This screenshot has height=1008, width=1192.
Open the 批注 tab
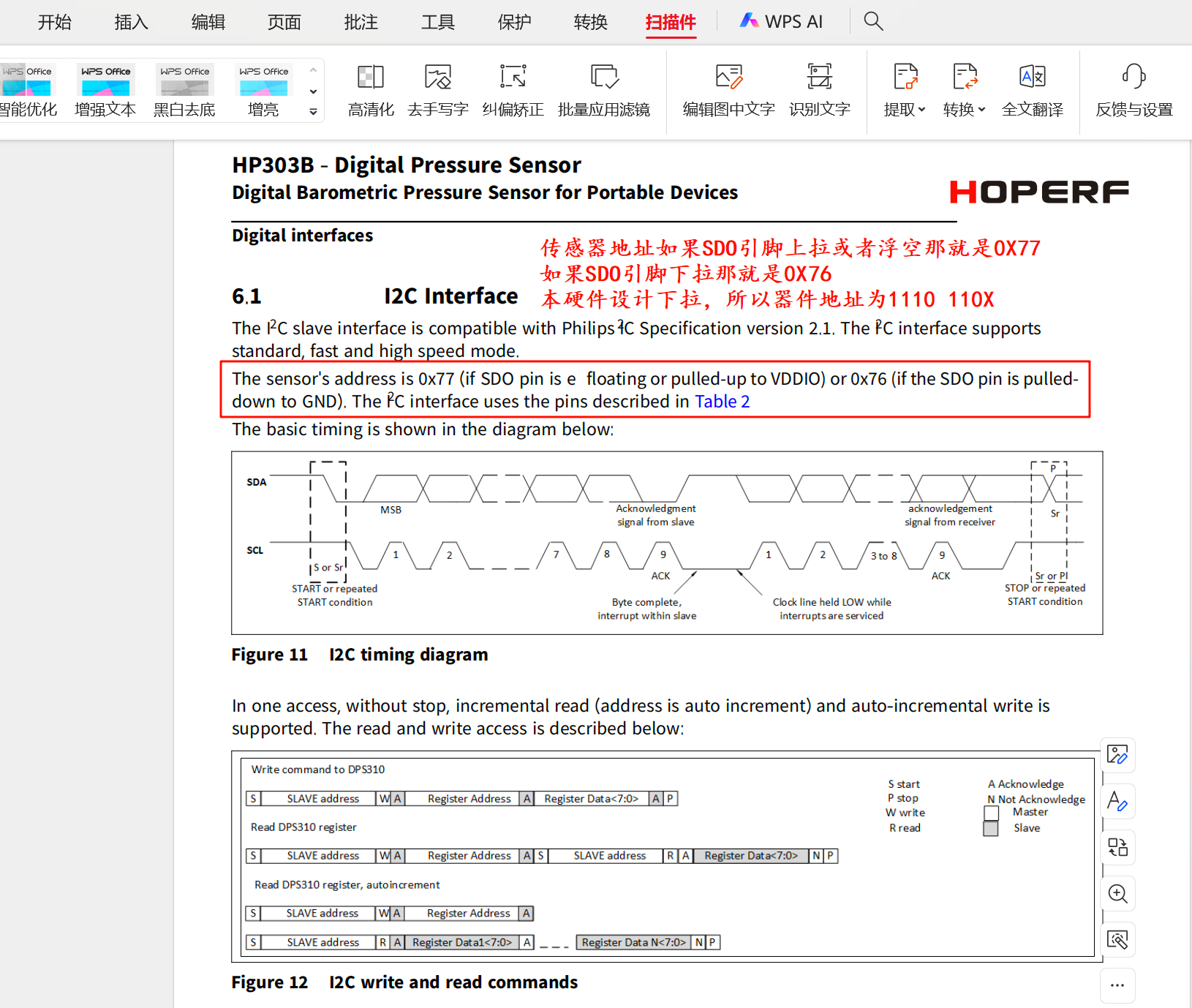361,22
